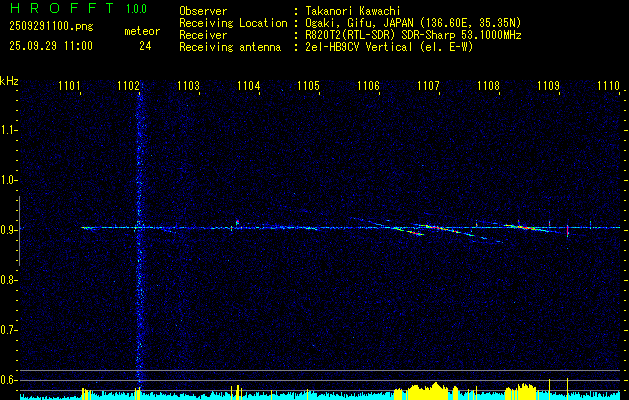
Task: Click the 1106 time axis marker
Action: [x=368, y=85]
